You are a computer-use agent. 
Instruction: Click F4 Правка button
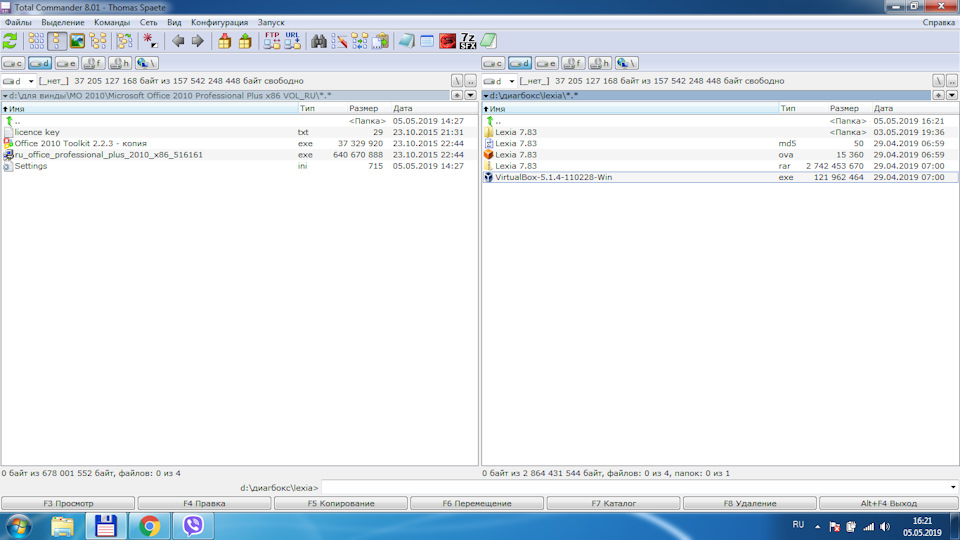pos(204,503)
